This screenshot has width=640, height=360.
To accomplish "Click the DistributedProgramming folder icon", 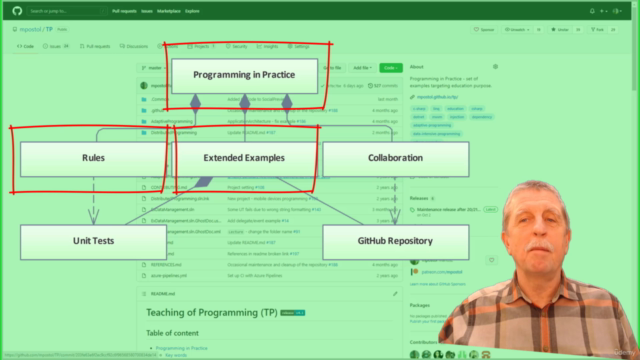I will coord(144,132).
